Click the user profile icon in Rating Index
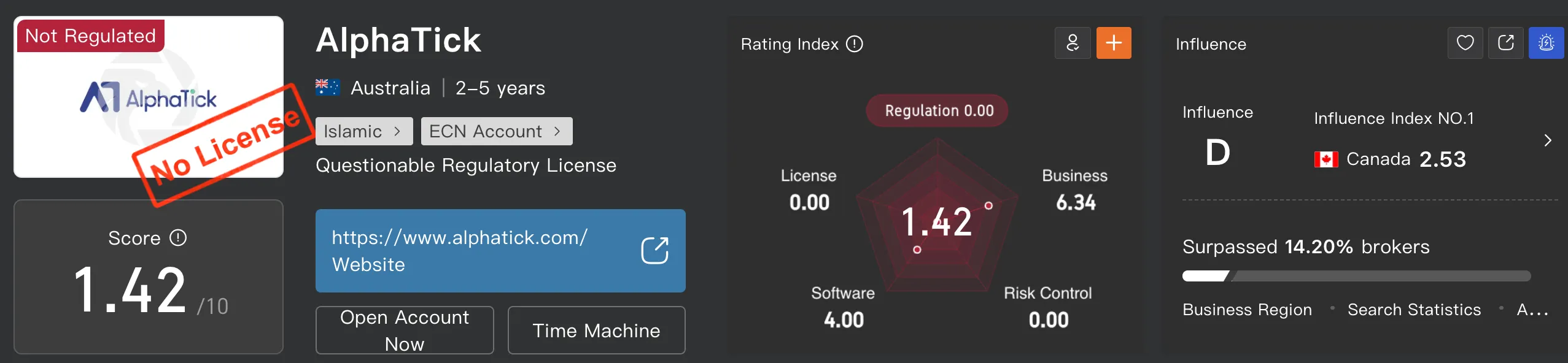The image size is (1568, 363). pos(1073,43)
